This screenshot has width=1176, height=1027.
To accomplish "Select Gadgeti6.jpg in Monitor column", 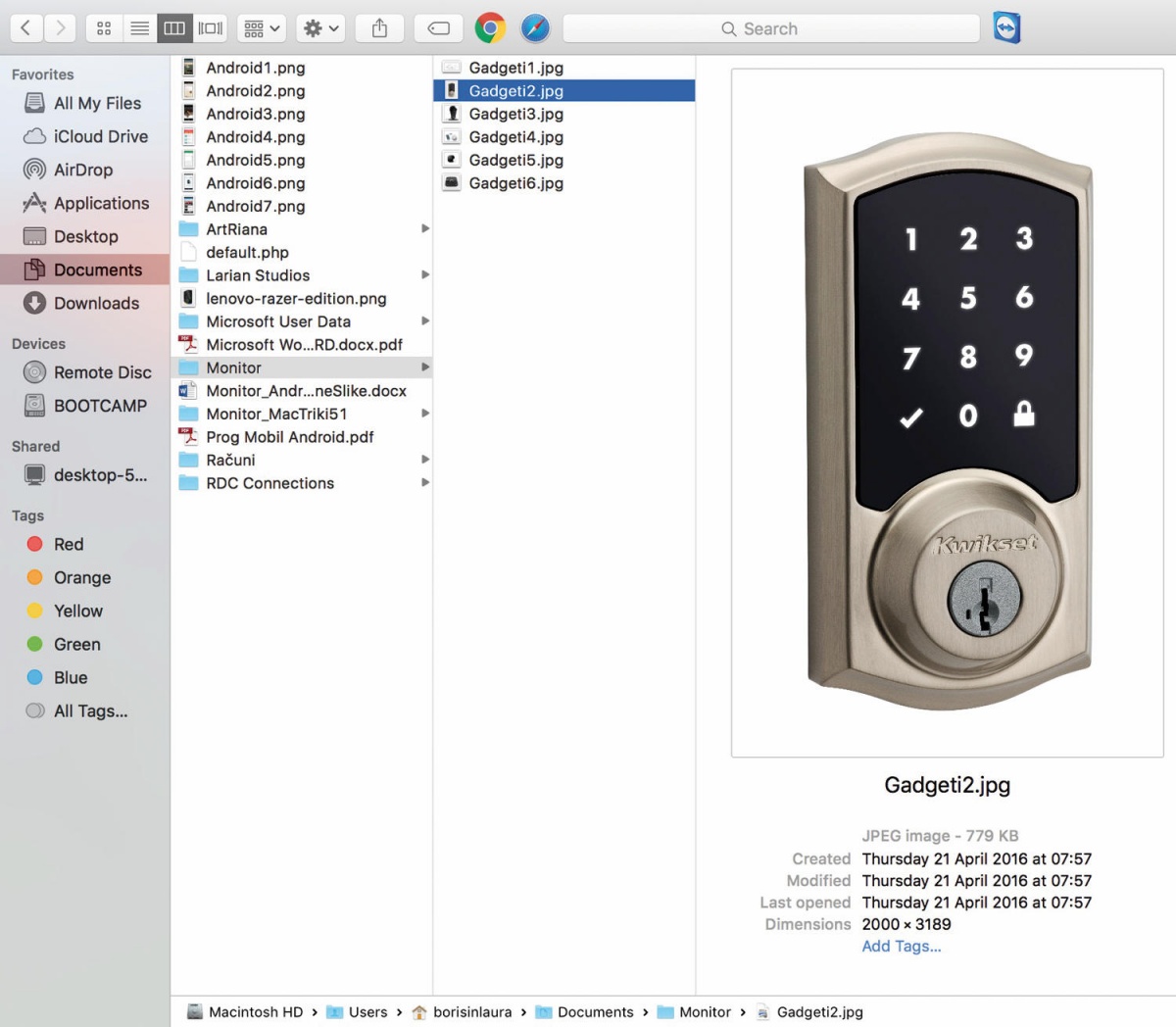I will click(564, 183).
